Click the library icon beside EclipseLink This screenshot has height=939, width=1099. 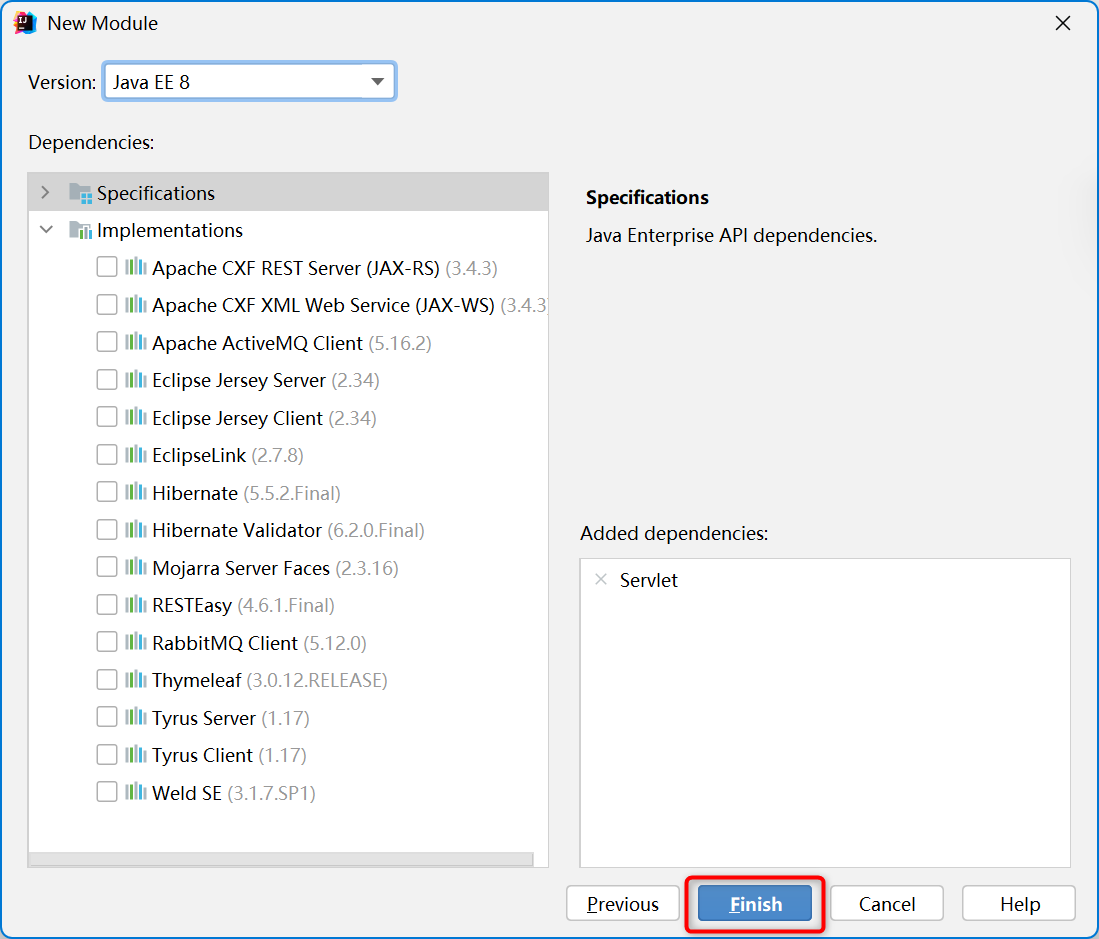(x=136, y=454)
